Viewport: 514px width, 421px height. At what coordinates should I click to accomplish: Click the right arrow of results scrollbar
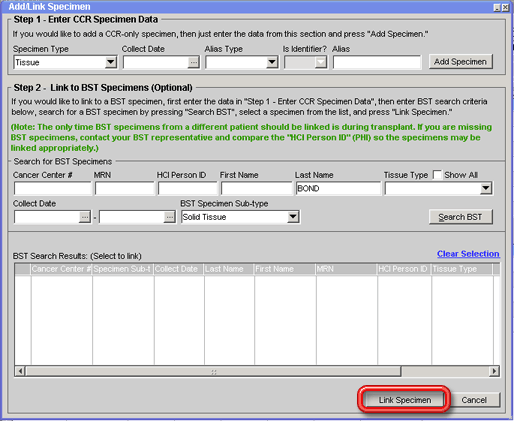click(x=494, y=371)
